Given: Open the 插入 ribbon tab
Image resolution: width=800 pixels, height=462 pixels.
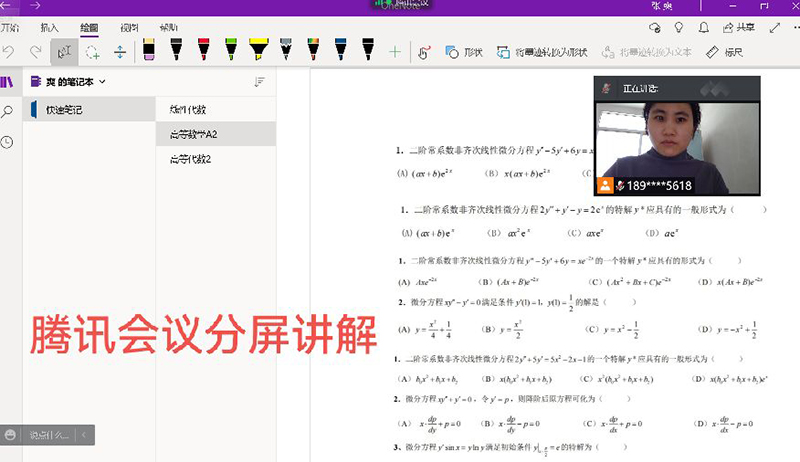Looking at the screenshot, I should 49,28.
